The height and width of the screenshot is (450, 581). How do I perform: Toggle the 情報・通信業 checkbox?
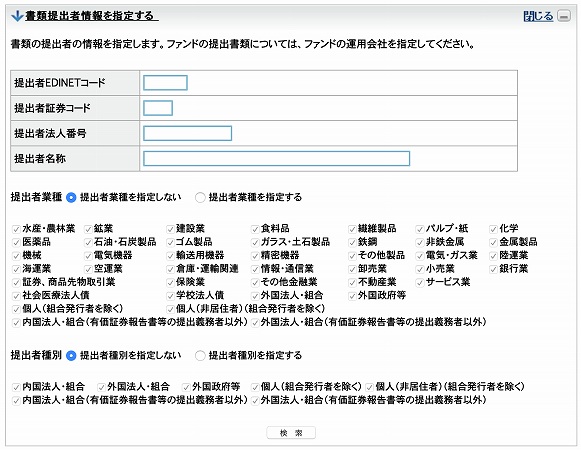pyautogui.click(x=255, y=269)
